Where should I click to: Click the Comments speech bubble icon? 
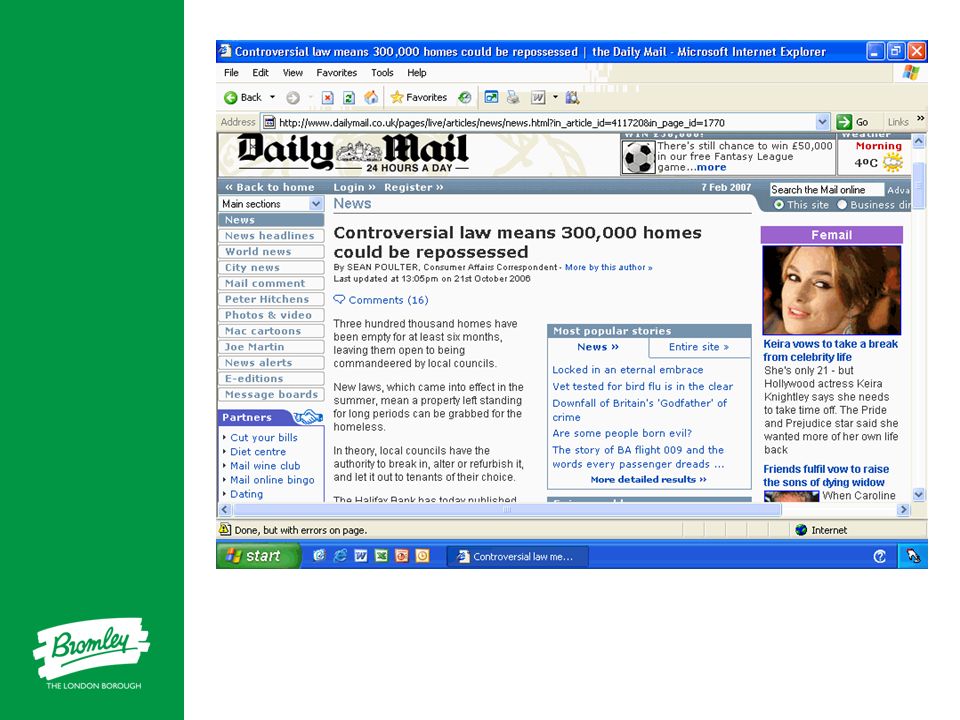339,299
